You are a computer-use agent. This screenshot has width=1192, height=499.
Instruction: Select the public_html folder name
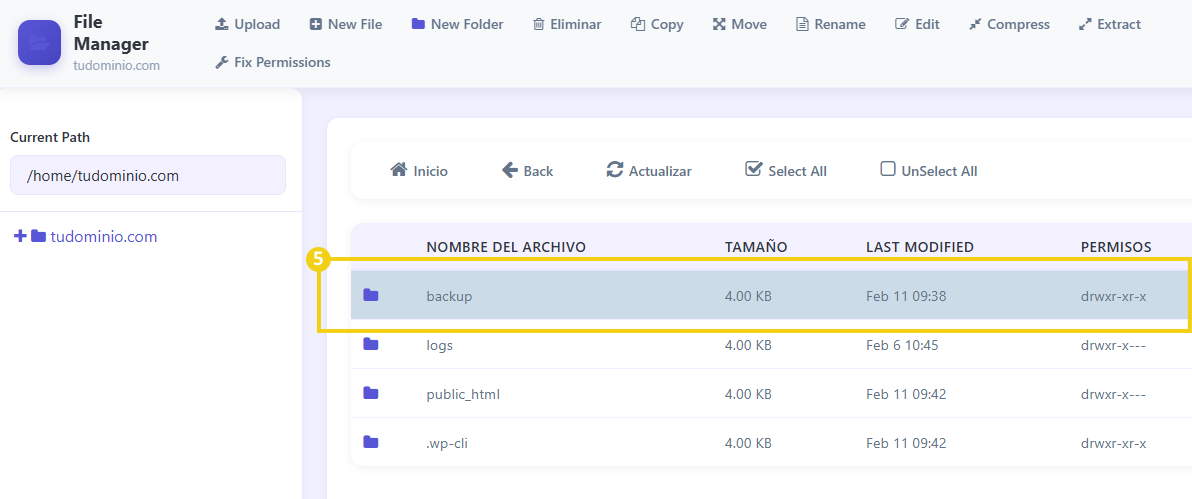coord(463,395)
